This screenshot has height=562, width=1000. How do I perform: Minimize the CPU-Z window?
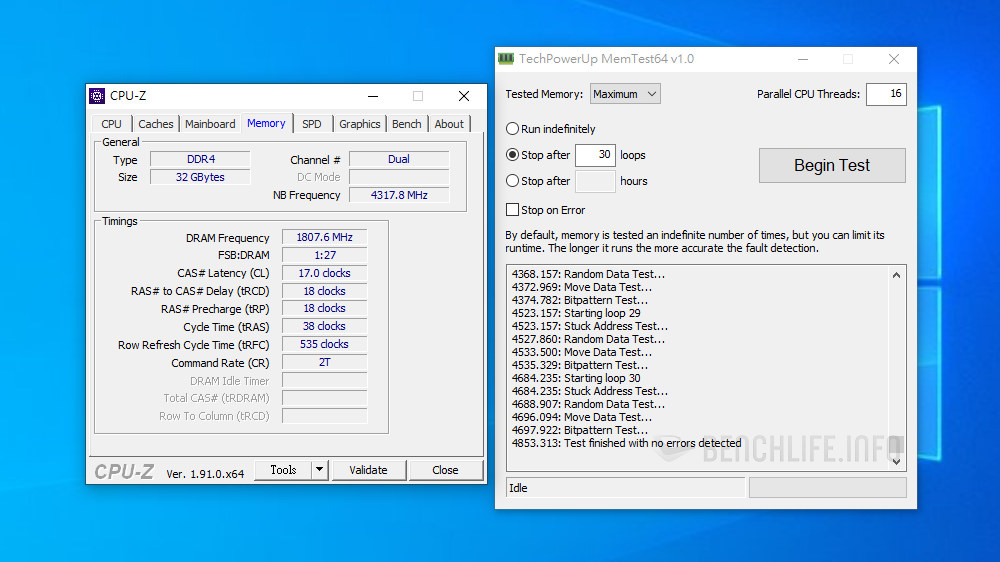(372, 96)
